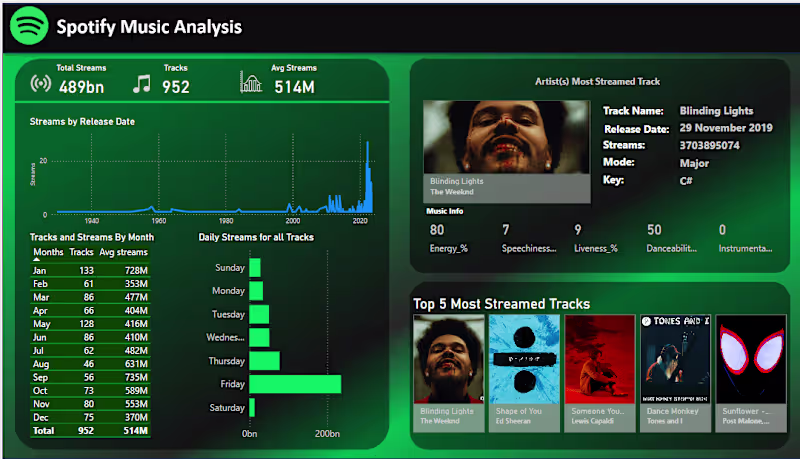Click the Music Info label
The height and width of the screenshot is (459, 800).
pyautogui.click(x=445, y=211)
